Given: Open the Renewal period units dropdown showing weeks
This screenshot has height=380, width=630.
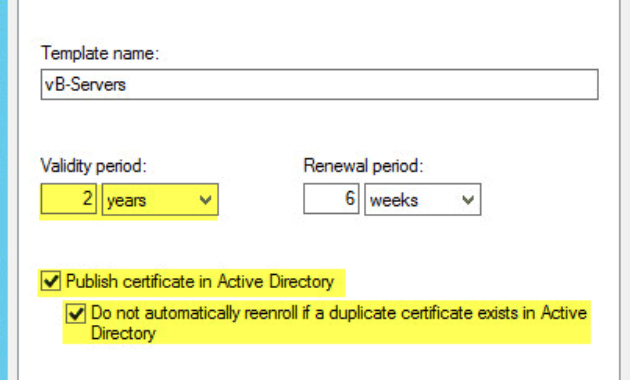Looking at the screenshot, I should pos(422,199).
